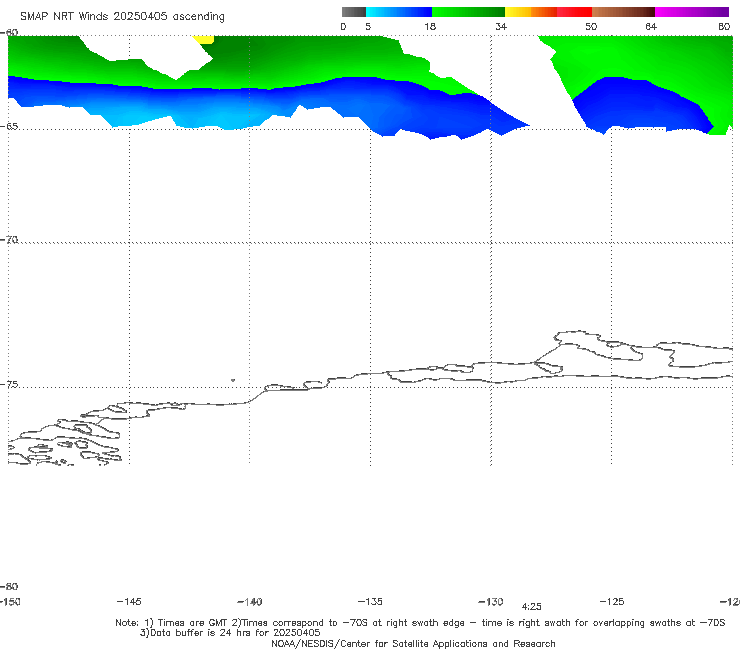Click the color bar label "64"
This screenshot has width=740, height=650.
(x=651, y=27)
